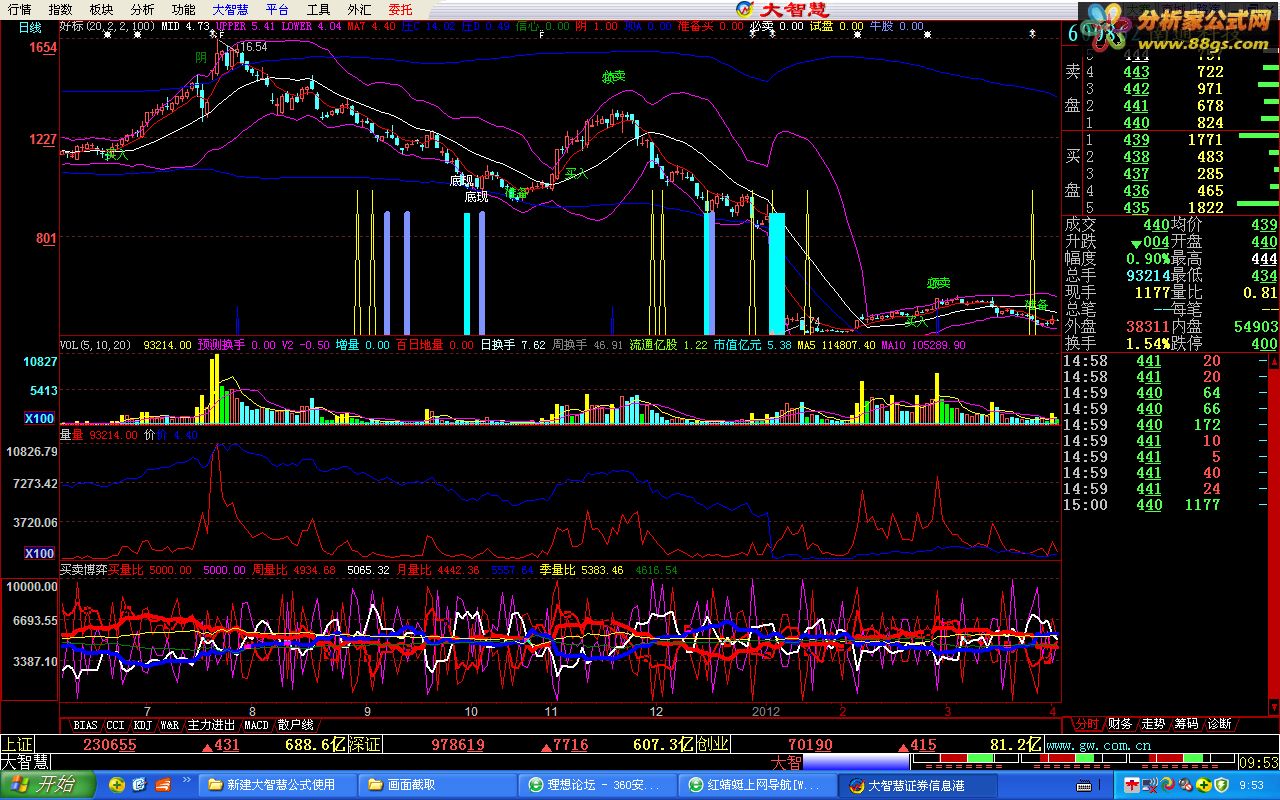
Task: Open the 工具 menu
Action: pyautogui.click(x=318, y=9)
